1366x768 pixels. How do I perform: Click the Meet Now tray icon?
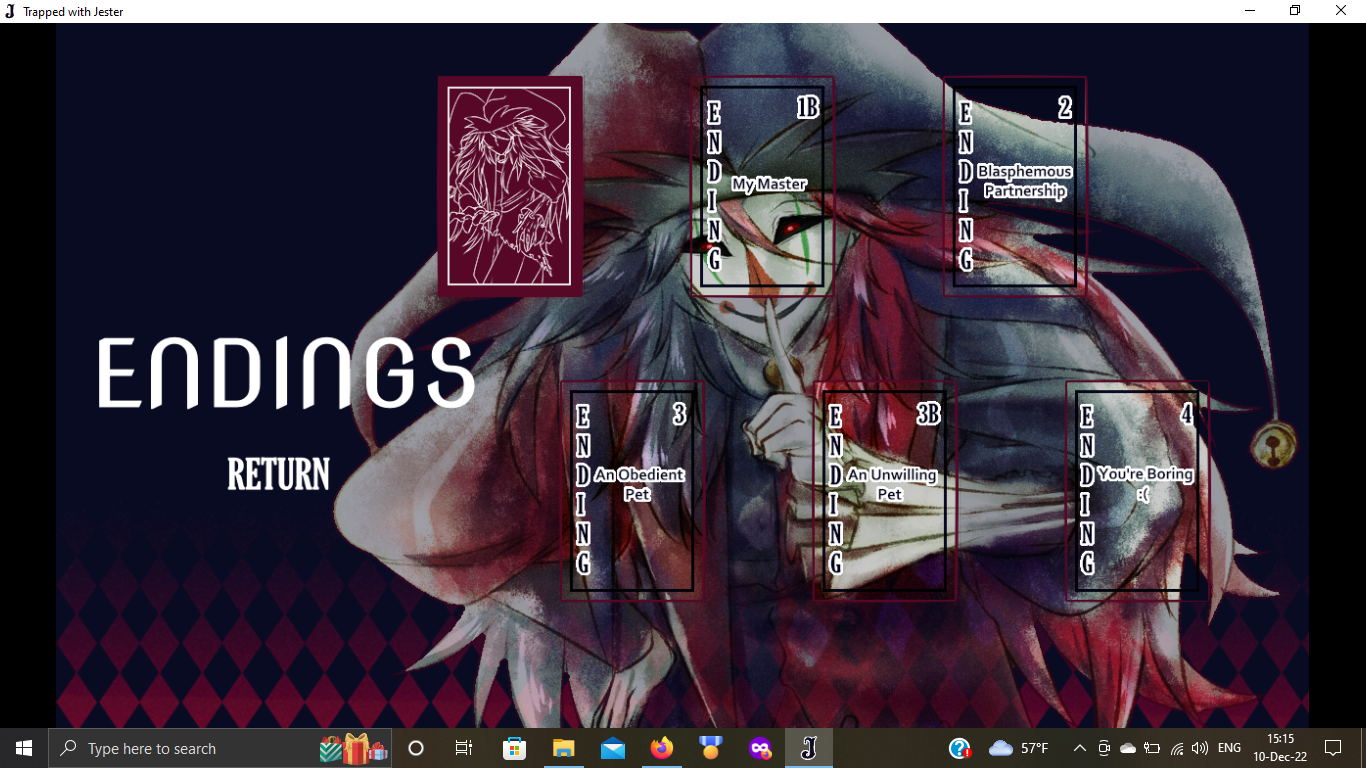[x=1104, y=748]
